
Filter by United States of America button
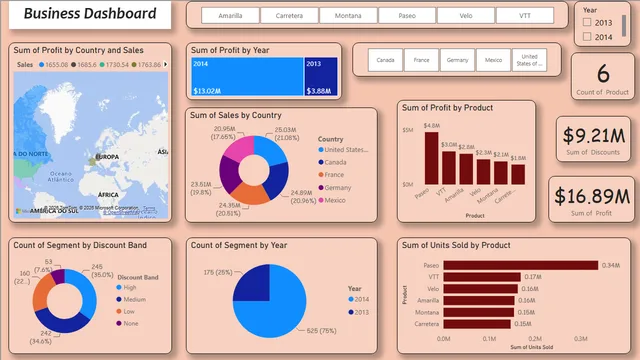tap(529, 60)
